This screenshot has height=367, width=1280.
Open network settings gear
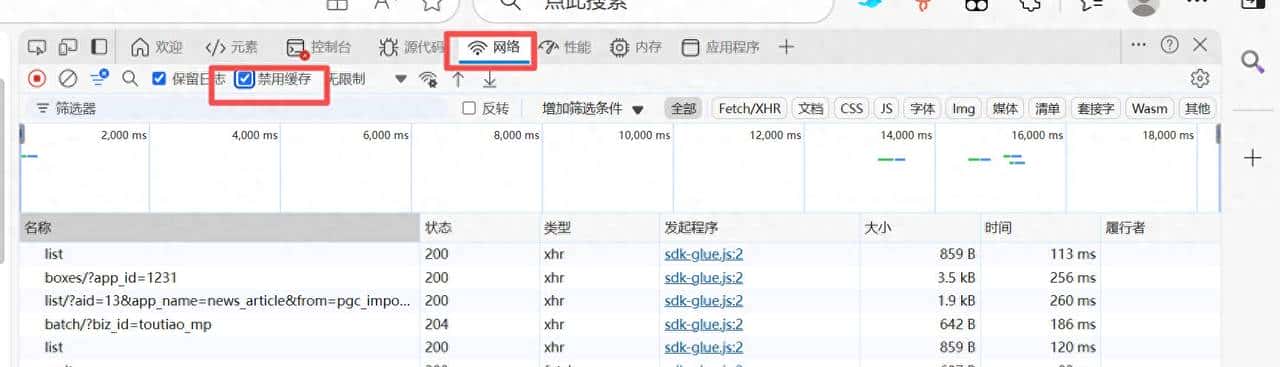pyautogui.click(x=1200, y=78)
